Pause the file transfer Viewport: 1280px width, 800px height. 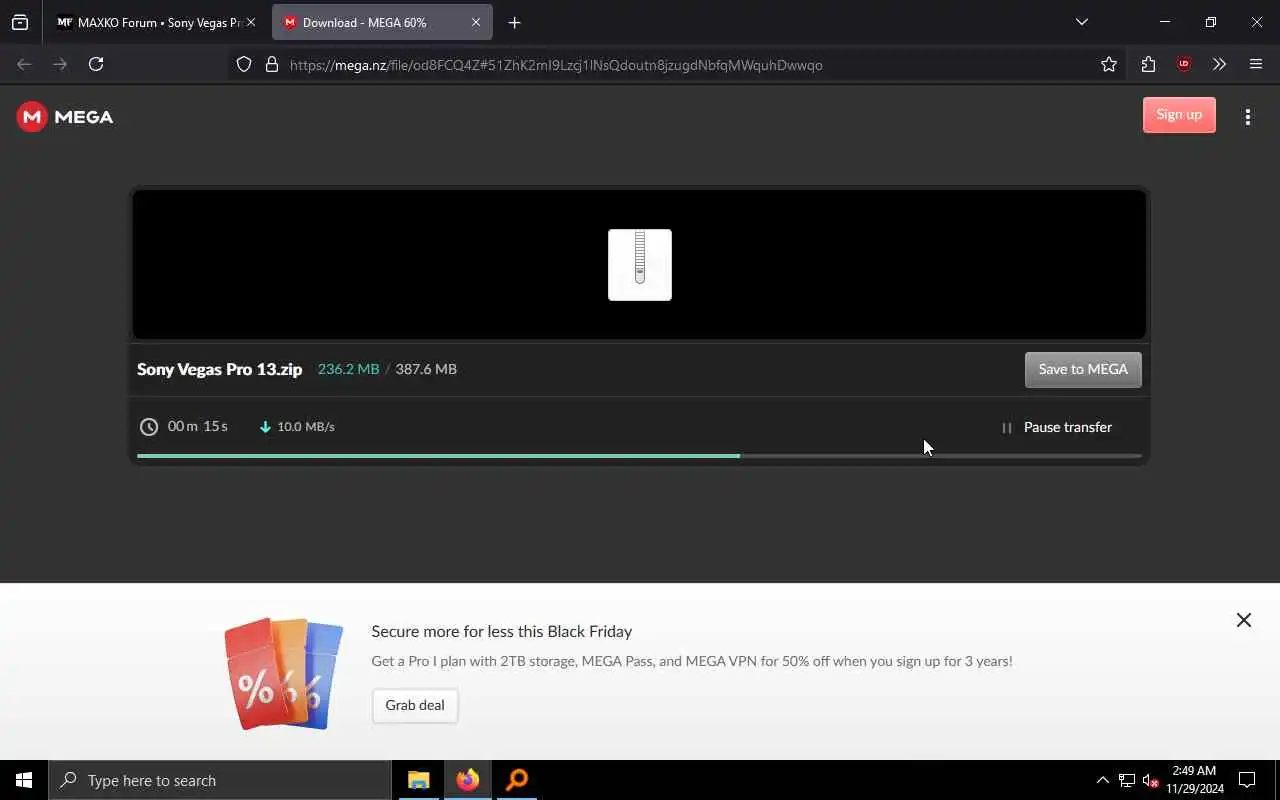click(1057, 427)
